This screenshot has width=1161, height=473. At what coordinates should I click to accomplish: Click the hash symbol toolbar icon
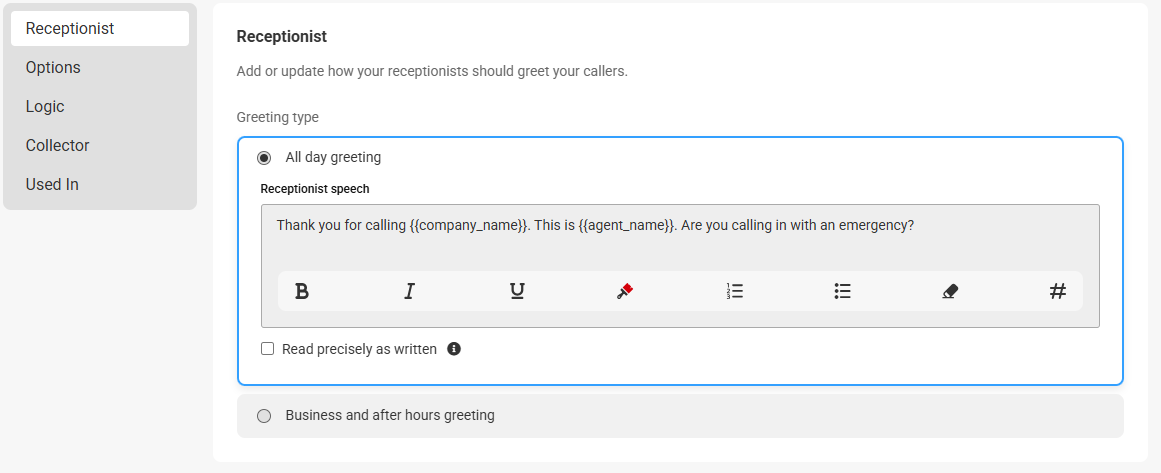point(1058,292)
